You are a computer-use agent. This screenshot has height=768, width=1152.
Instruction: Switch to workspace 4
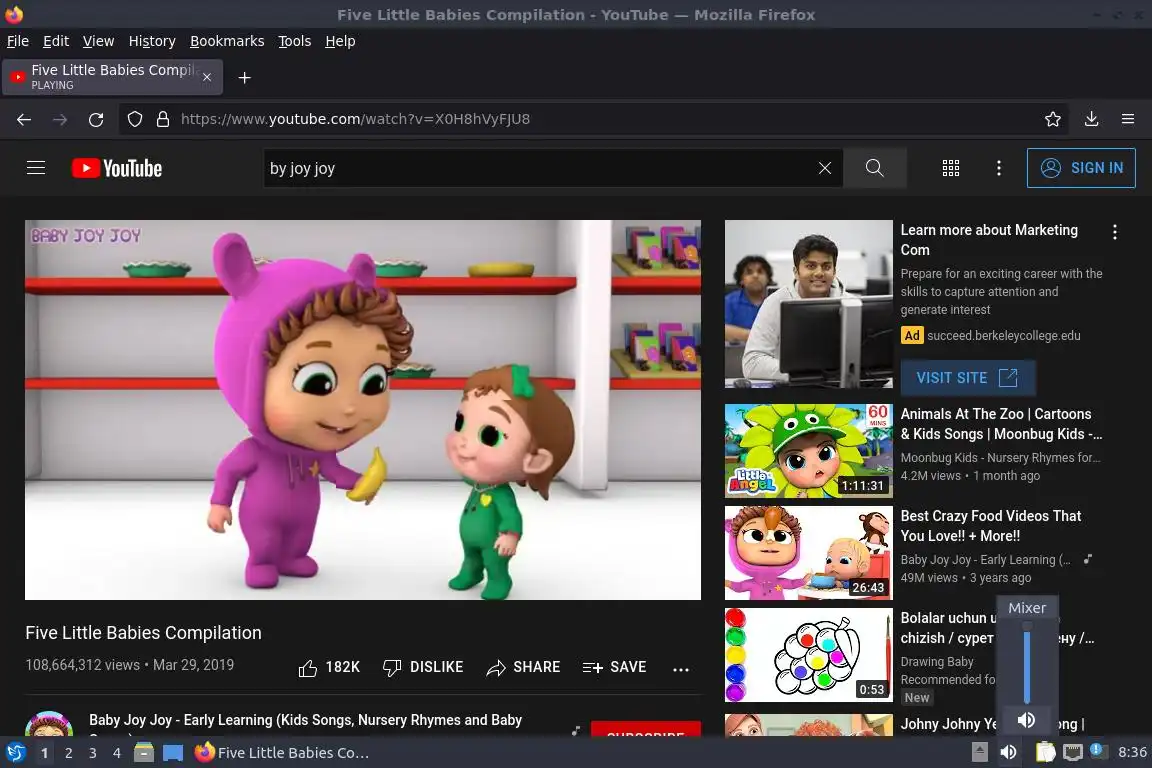[x=117, y=753]
